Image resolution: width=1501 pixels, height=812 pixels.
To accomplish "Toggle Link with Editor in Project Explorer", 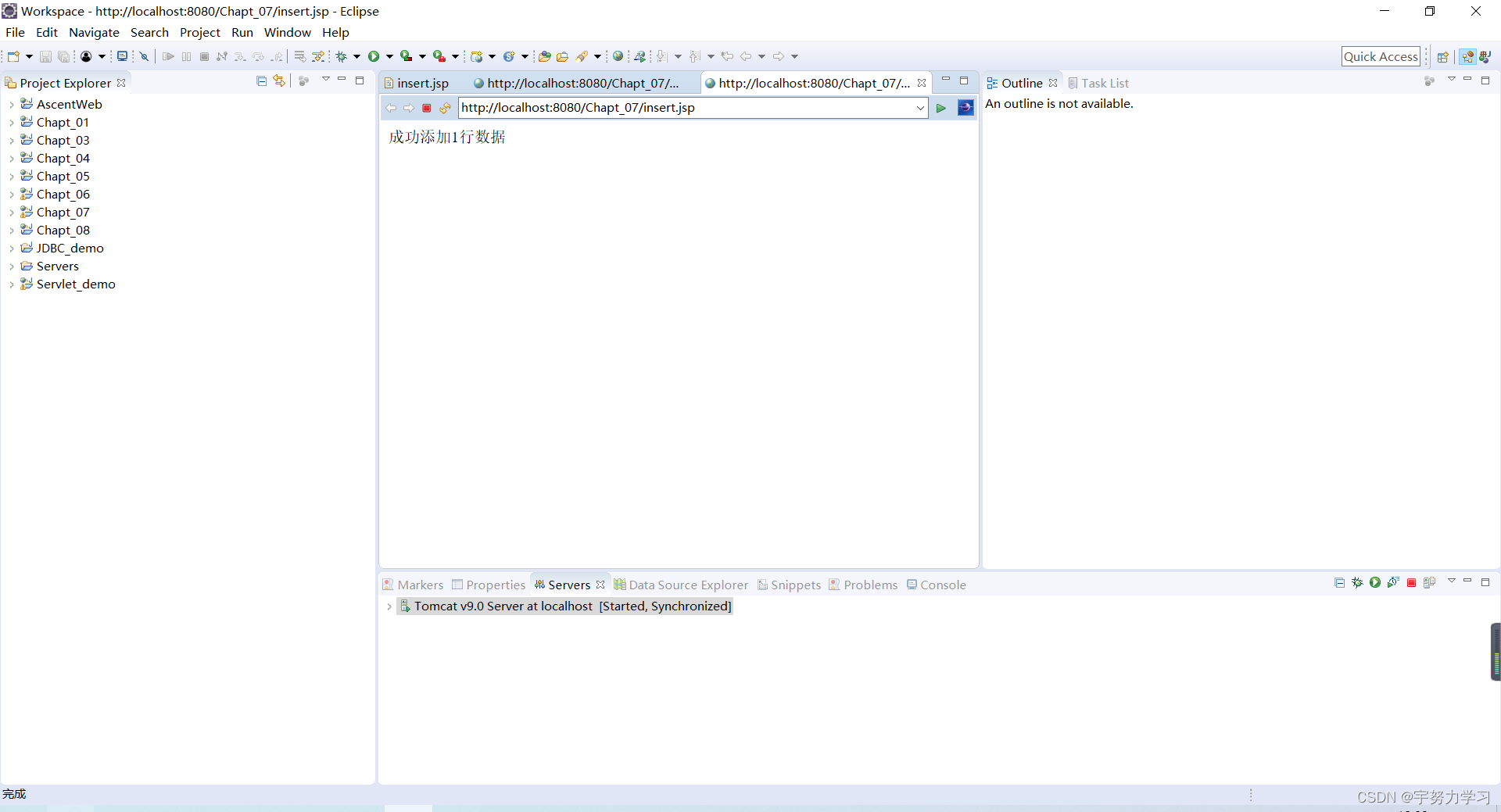I will click(x=279, y=80).
